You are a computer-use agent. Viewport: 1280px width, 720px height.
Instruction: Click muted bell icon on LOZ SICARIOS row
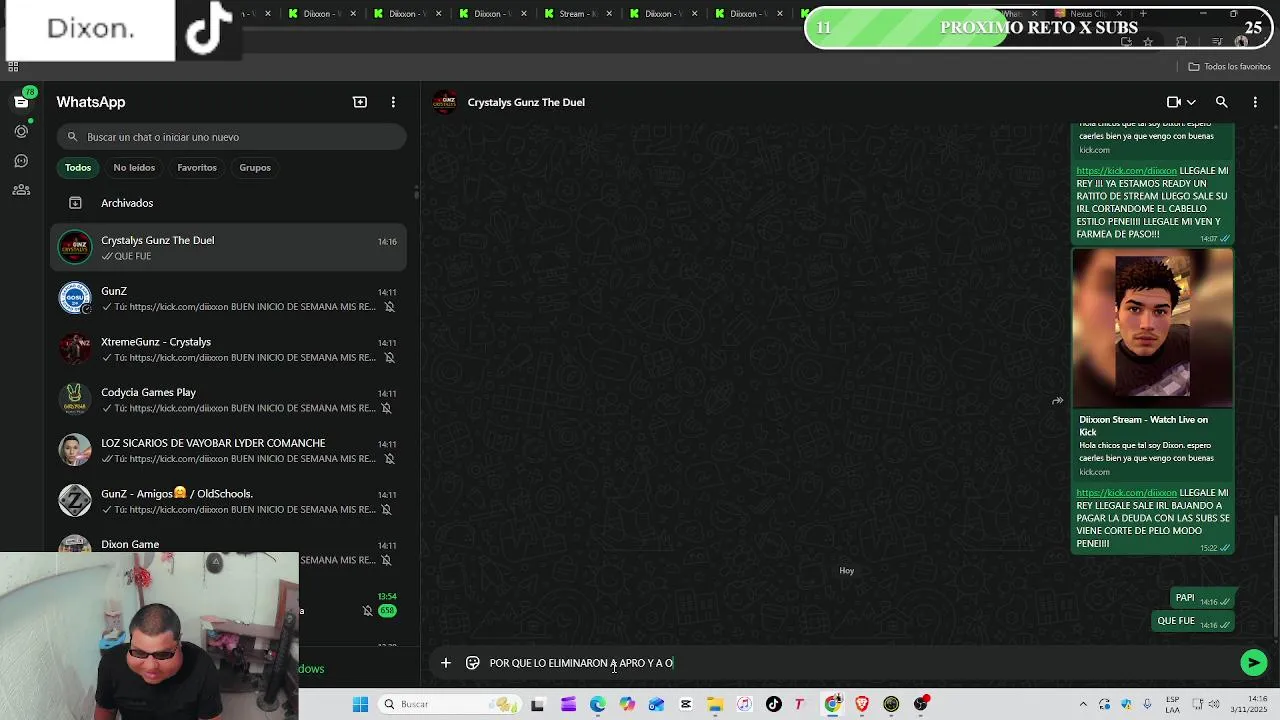click(x=389, y=459)
